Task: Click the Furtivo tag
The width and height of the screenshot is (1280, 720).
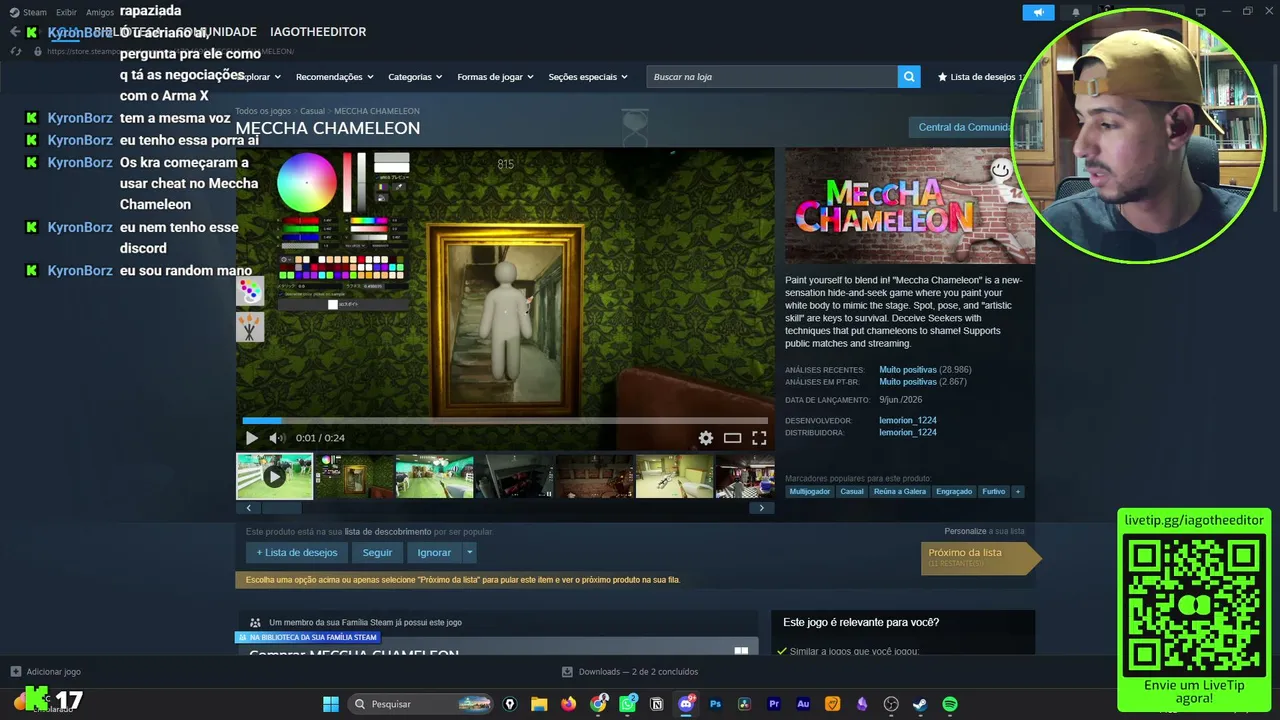Action: click(x=994, y=492)
